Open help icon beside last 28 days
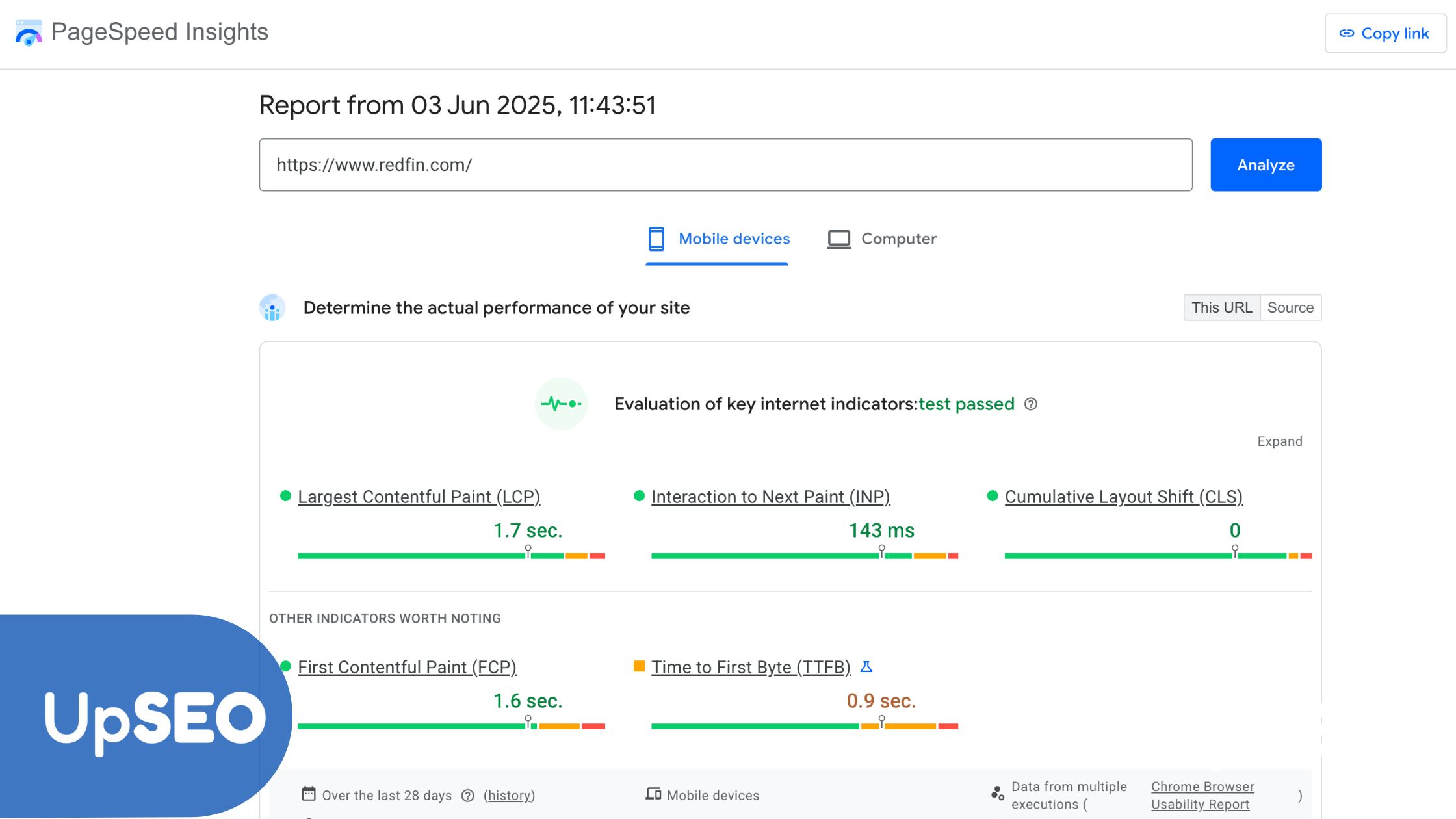 [x=468, y=796]
